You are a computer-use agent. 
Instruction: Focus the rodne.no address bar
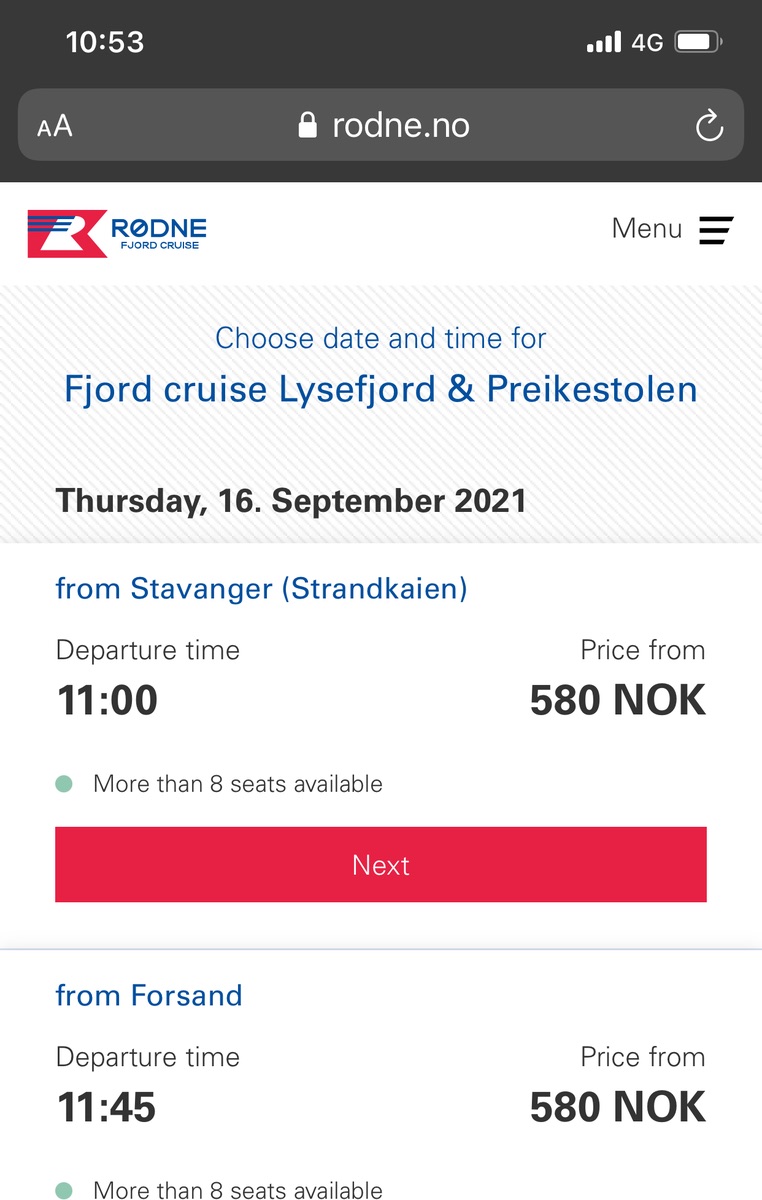[x=400, y=126]
